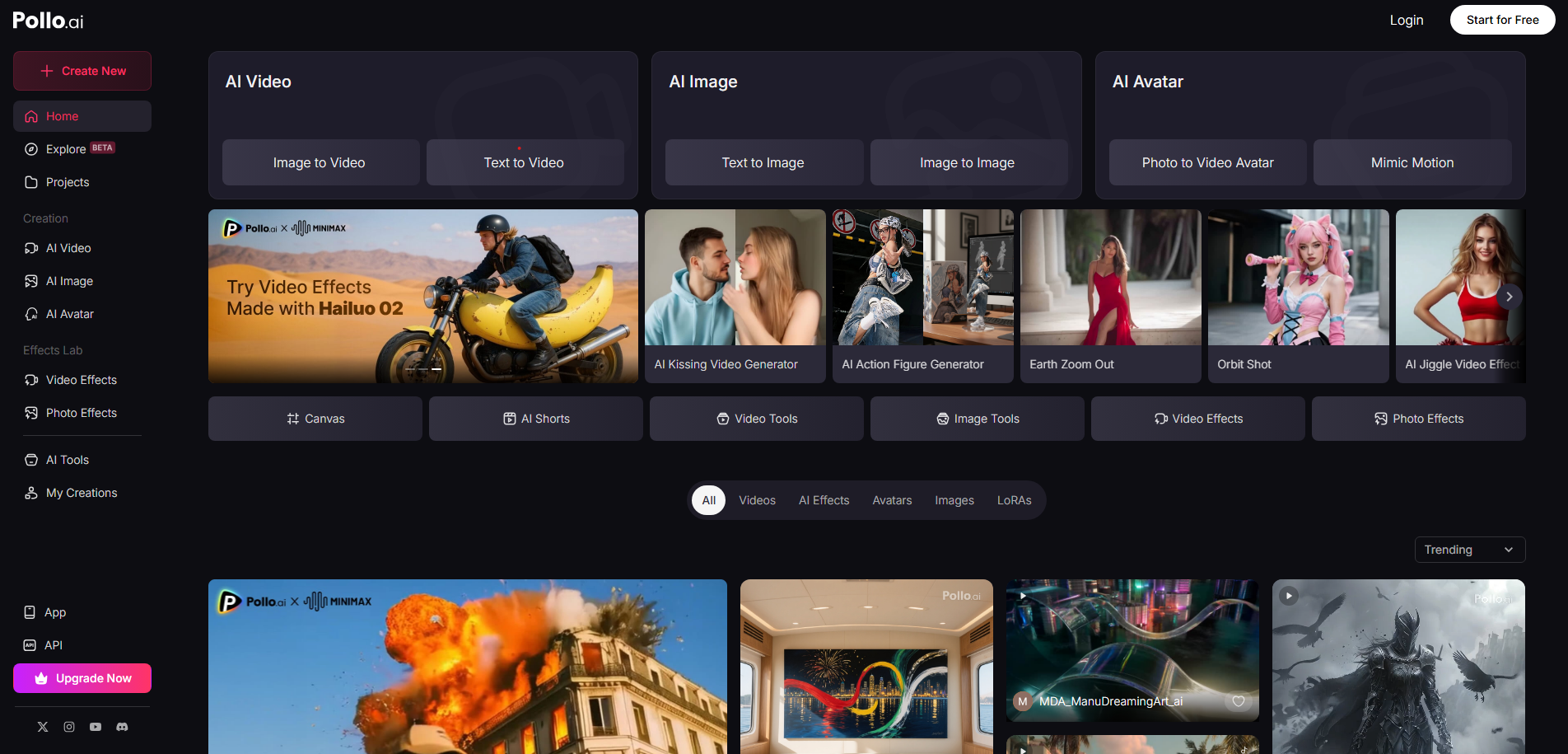
Task: Open the Login link
Action: point(1406,20)
